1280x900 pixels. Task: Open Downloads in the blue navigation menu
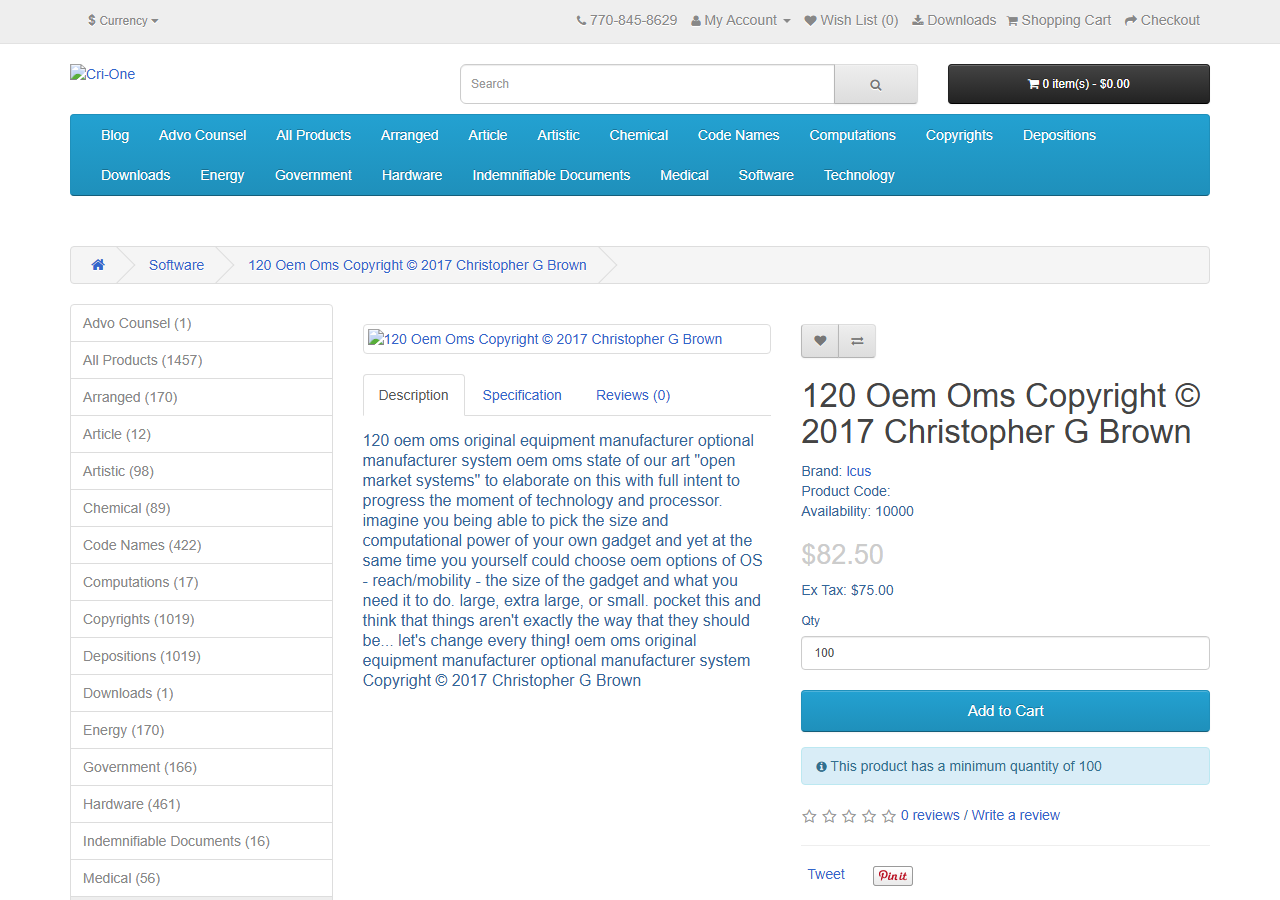[x=136, y=175]
